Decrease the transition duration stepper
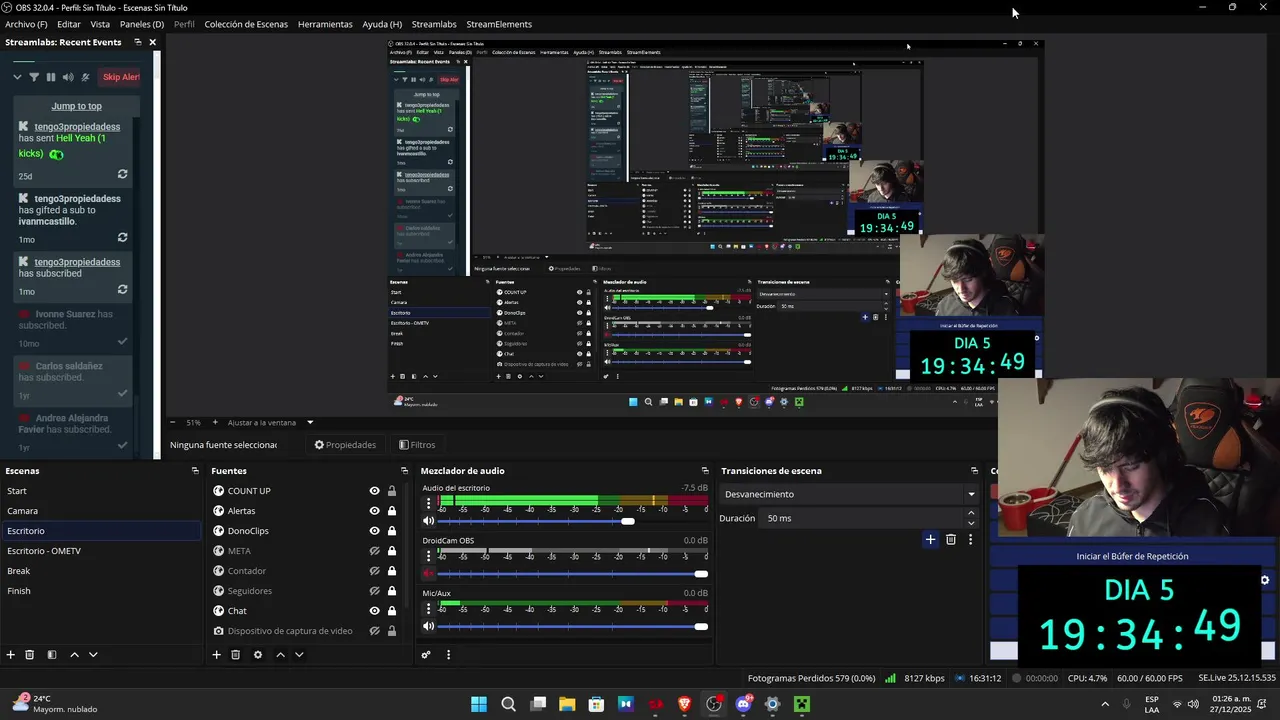The width and height of the screenshot is (1280, 720). click(971, 523)
